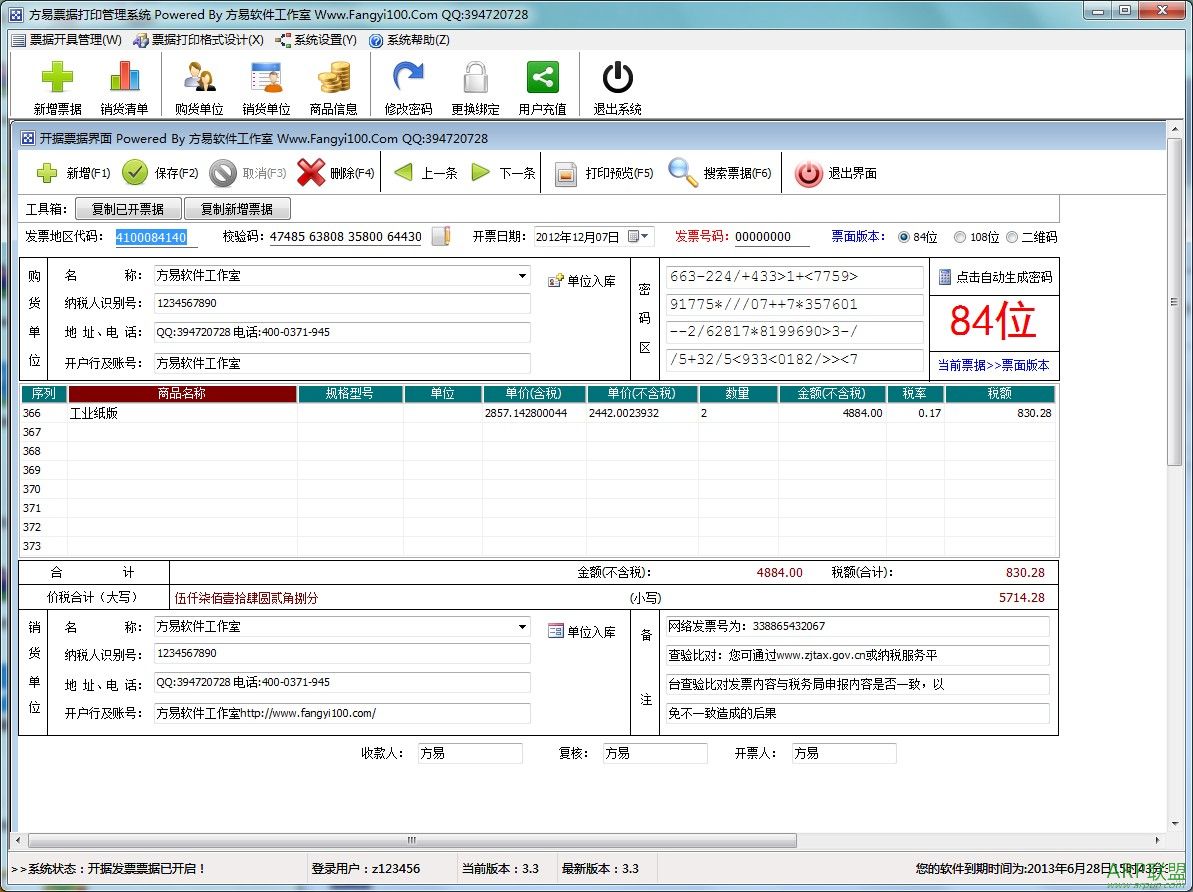Open the 系统设置(Y) menu
The image size is (1193, 892).
[316, 40]
